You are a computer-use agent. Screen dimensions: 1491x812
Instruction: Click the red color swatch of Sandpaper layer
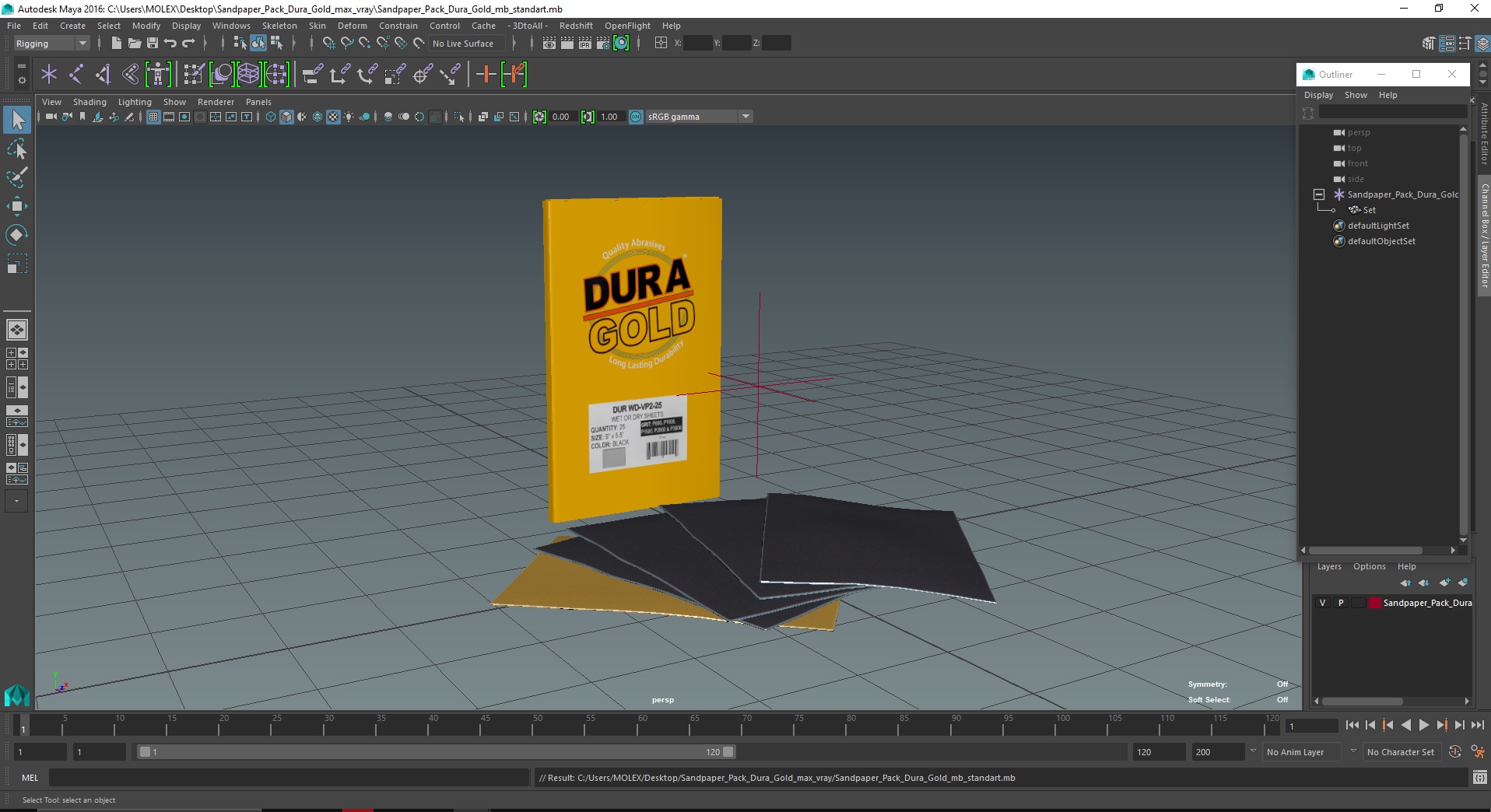tap(1375, 603)
